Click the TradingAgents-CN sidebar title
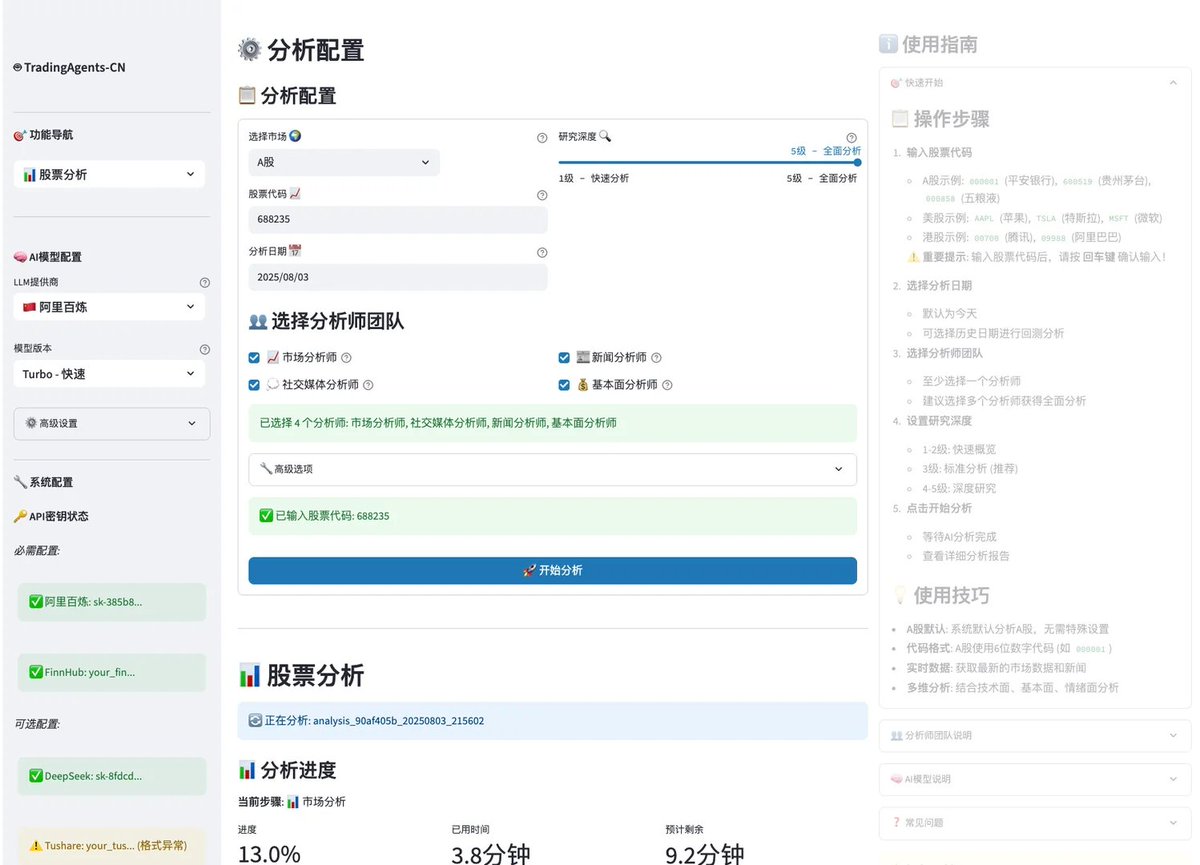This screenshot has width=1200, height=865. coord(69,68)
